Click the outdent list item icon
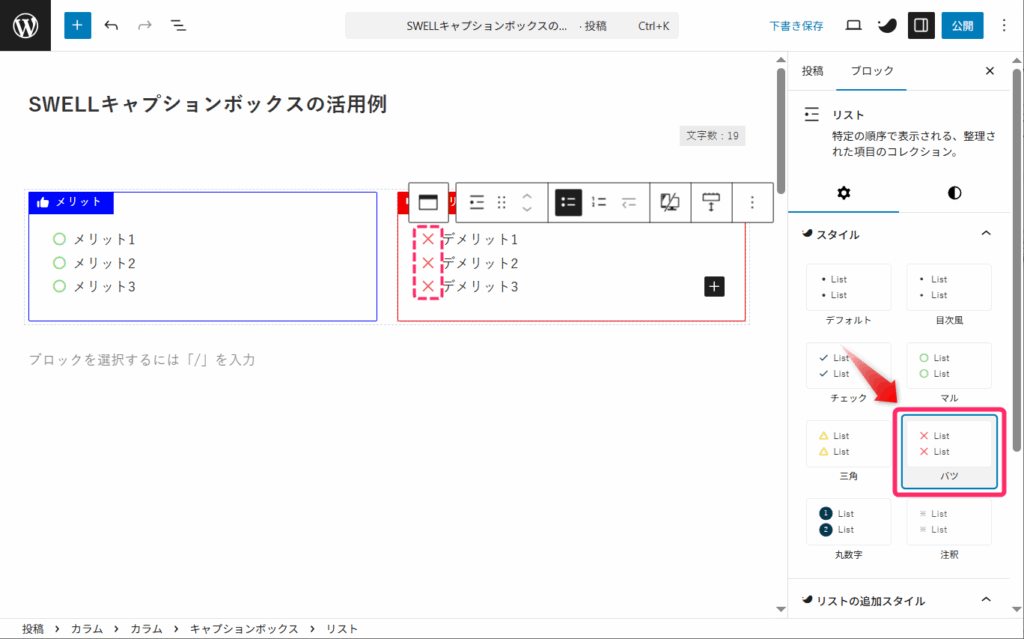1024x639 pixels. click(629, 203)
